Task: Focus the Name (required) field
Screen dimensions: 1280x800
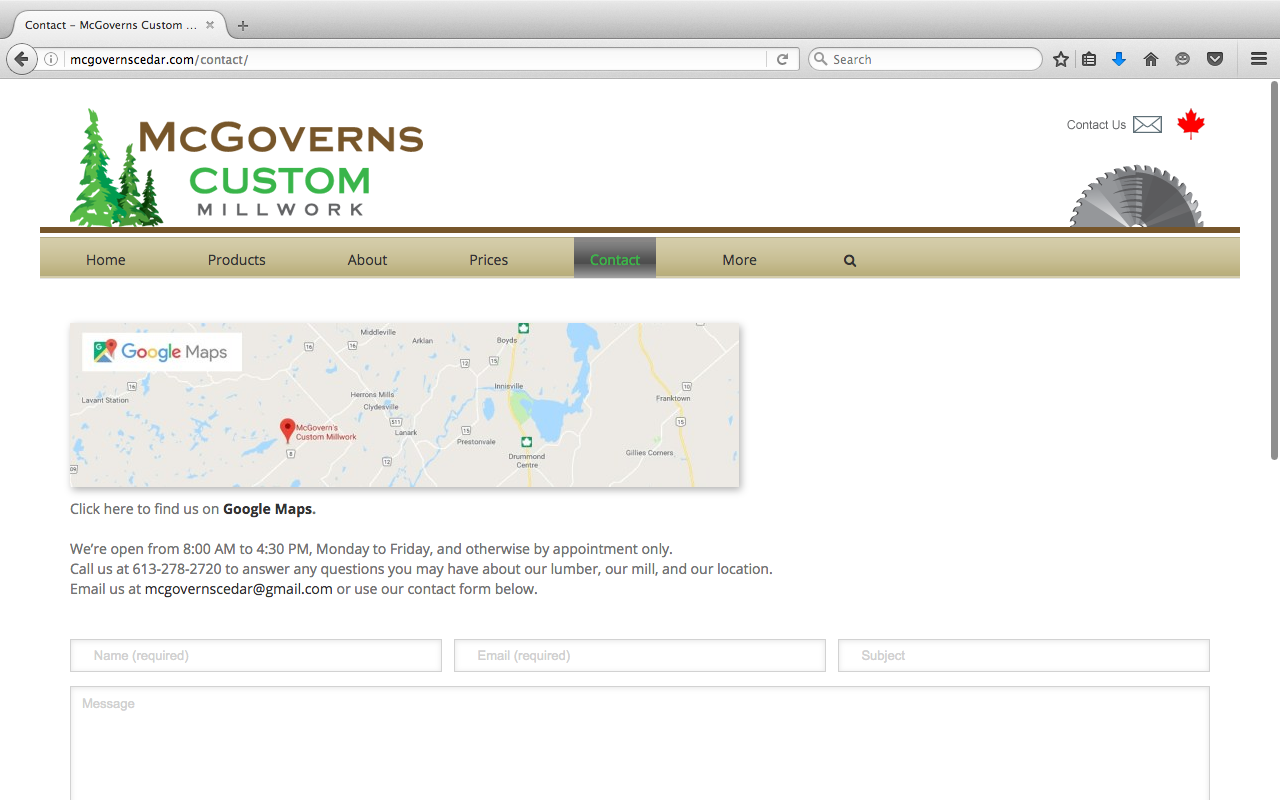Action: [256, 656]
